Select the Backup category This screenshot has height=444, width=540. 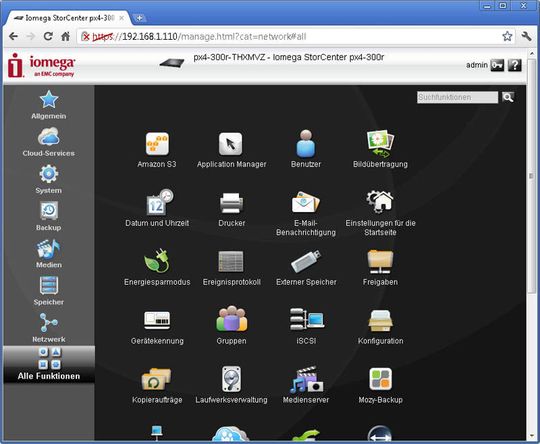point(49,216)
